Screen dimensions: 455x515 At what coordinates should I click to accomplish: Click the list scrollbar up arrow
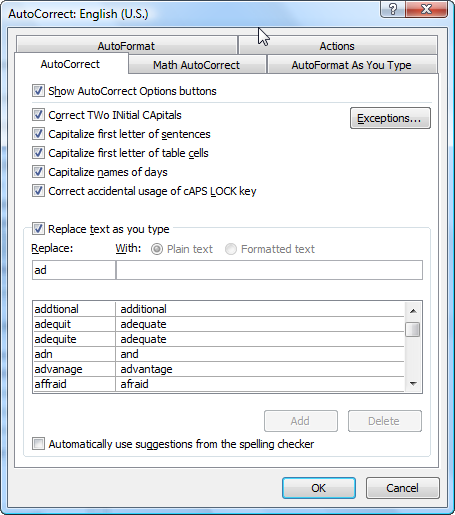point(413,311)
